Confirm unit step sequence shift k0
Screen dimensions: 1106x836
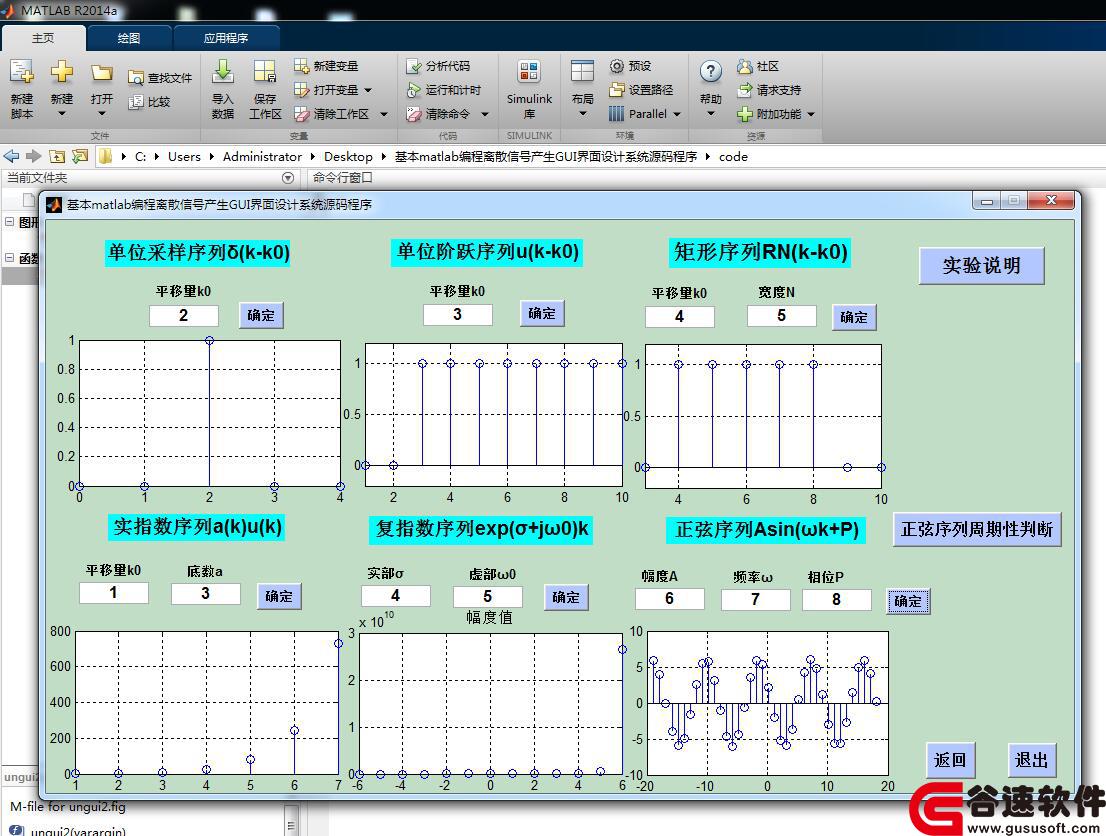coord(542,313)
